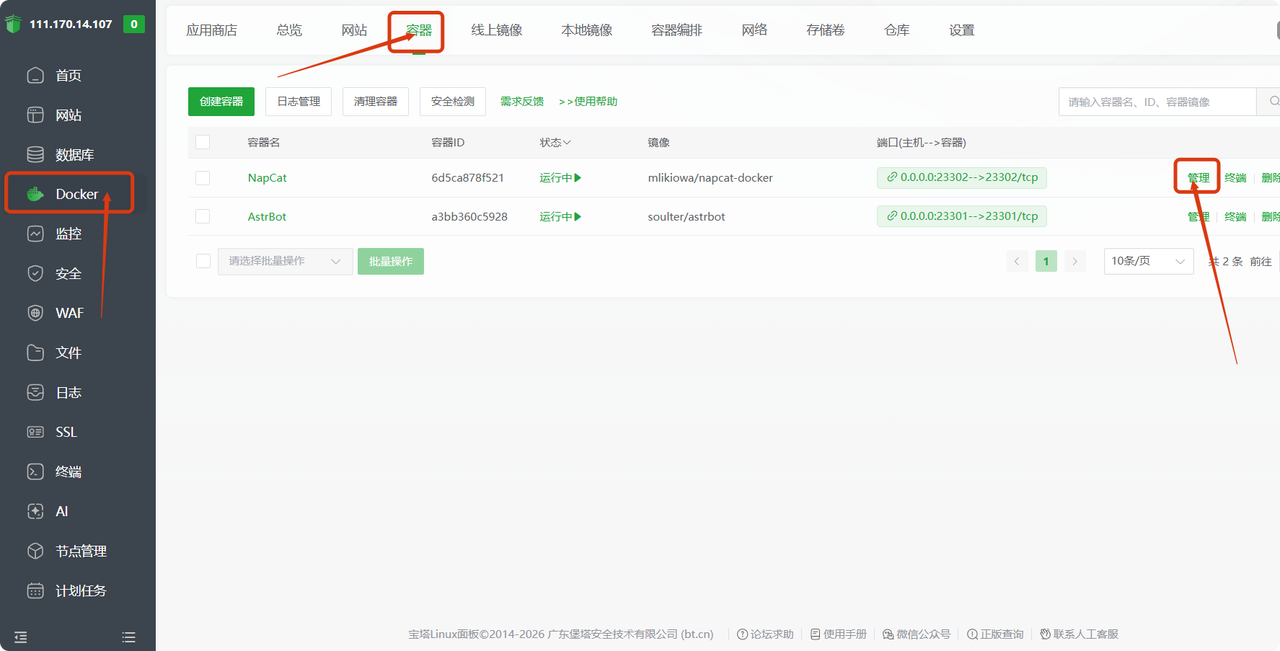Open the >>使用帮助 link

588,101
